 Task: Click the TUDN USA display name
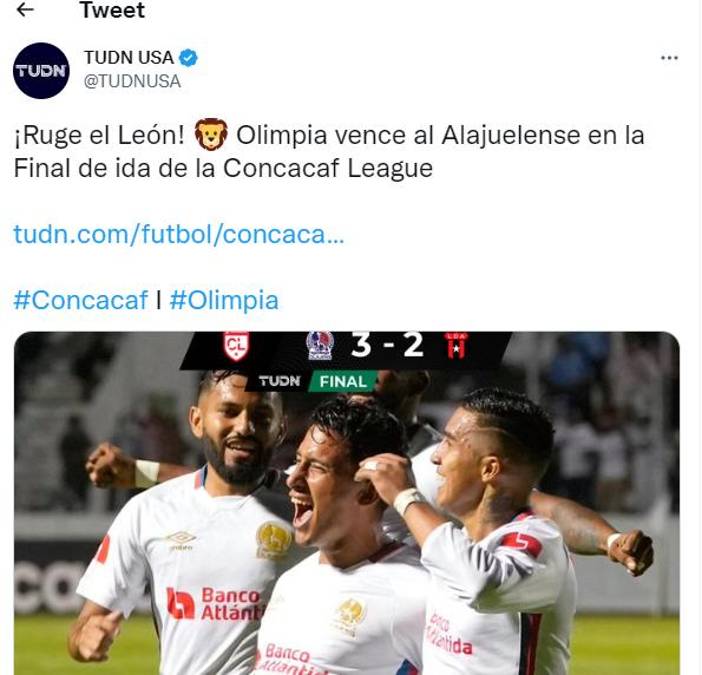click(129, 58)
